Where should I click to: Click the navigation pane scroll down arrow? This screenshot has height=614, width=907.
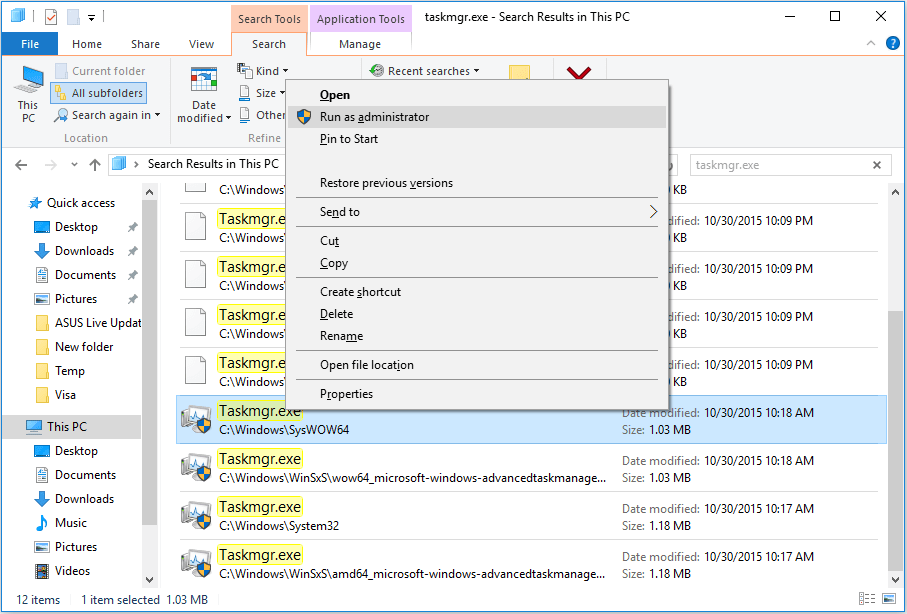tap(149, 579)
